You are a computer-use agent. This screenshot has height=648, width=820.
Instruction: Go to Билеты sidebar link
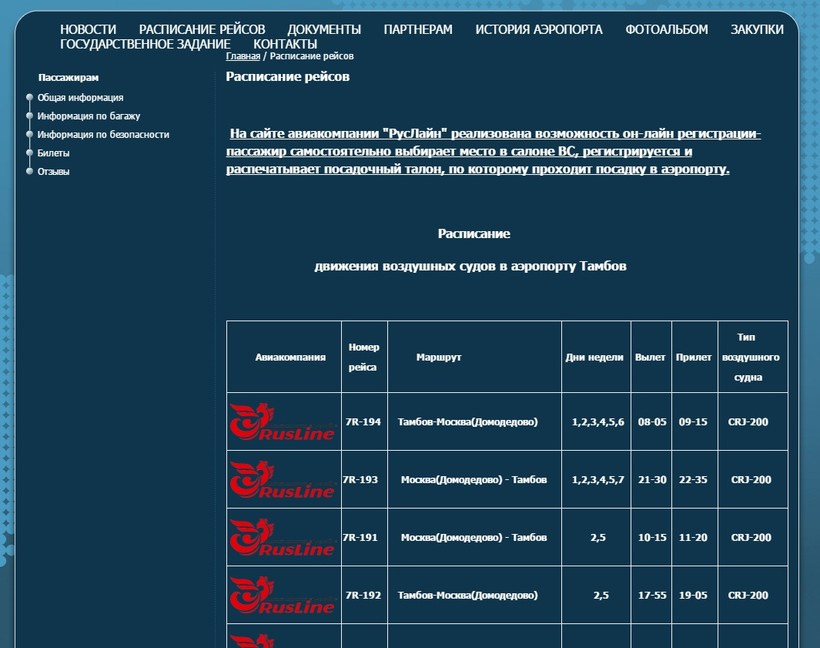click(x=53, y=153)
